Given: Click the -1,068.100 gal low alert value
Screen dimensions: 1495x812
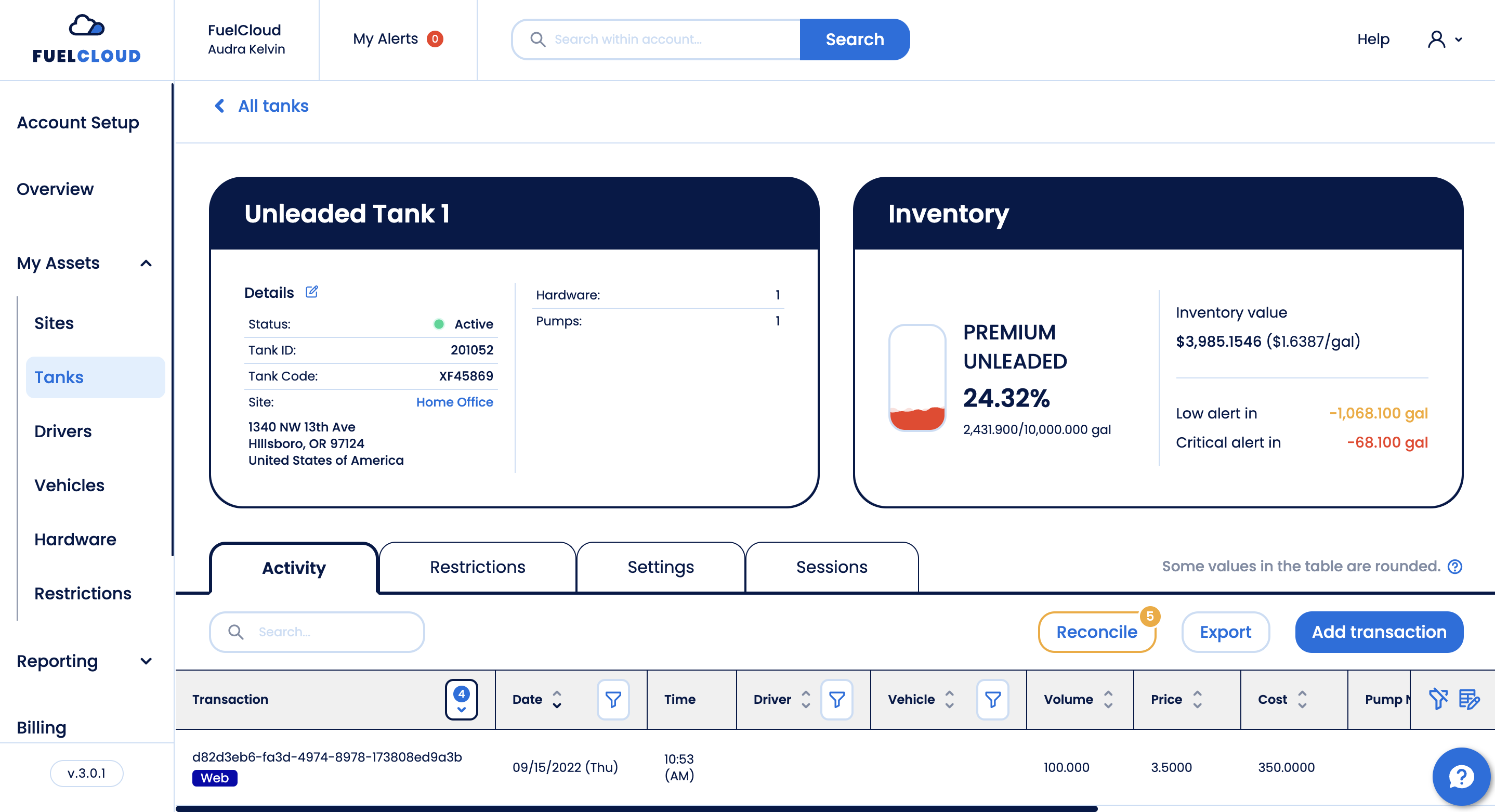Looking at the screenshot, I should click(1379, 413).
